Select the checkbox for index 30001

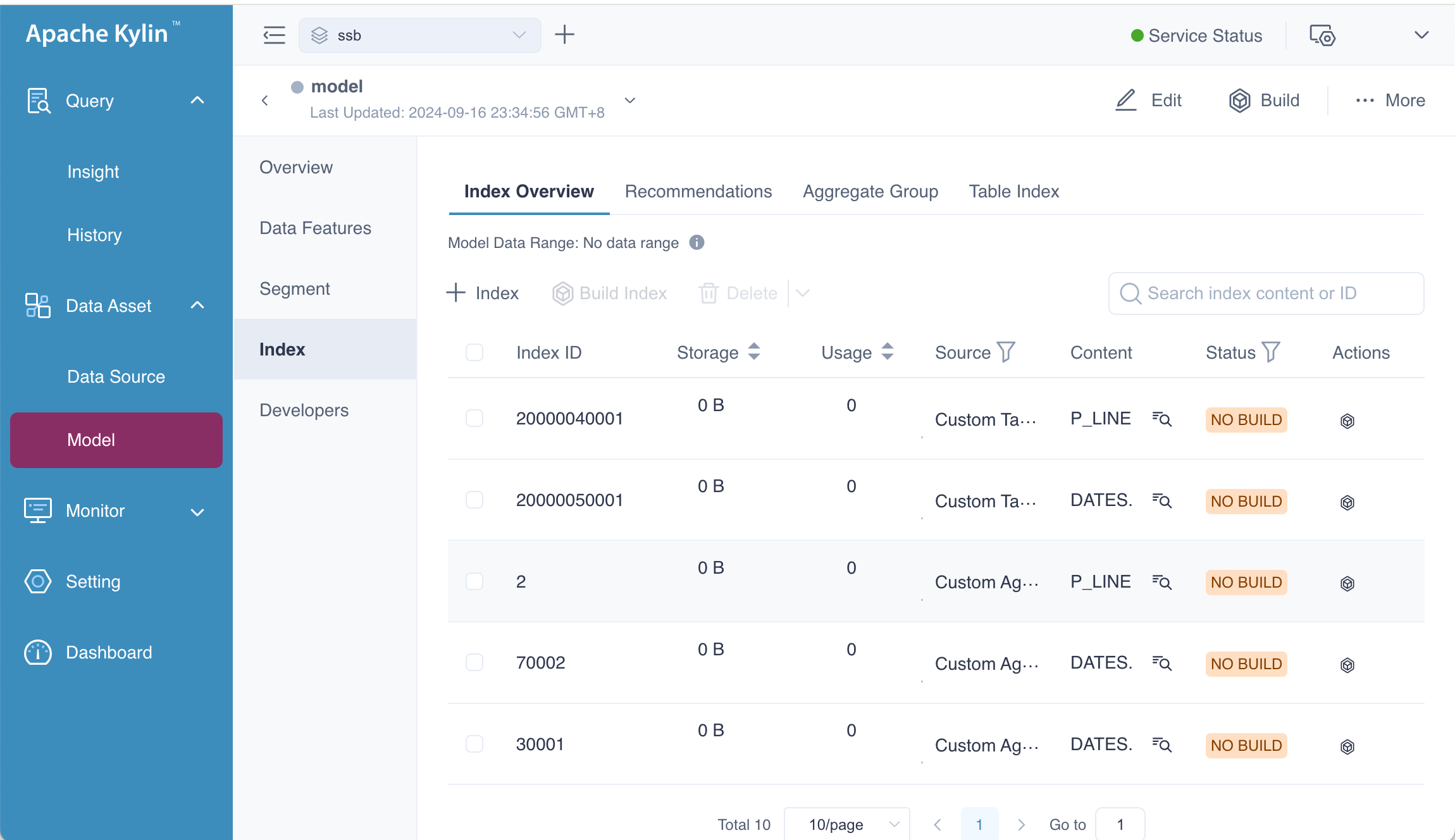click(x=474, y=744)
